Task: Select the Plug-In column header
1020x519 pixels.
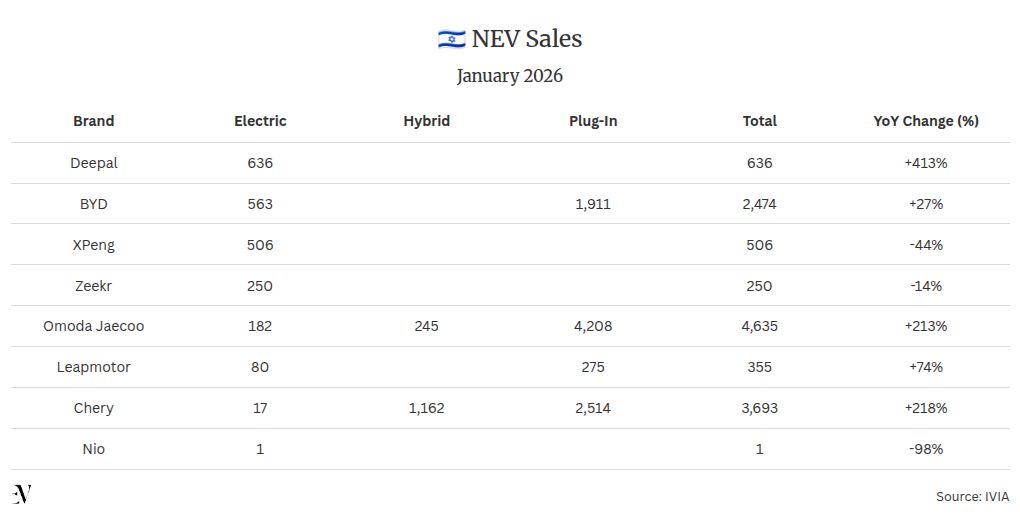Action: (593, 121)
